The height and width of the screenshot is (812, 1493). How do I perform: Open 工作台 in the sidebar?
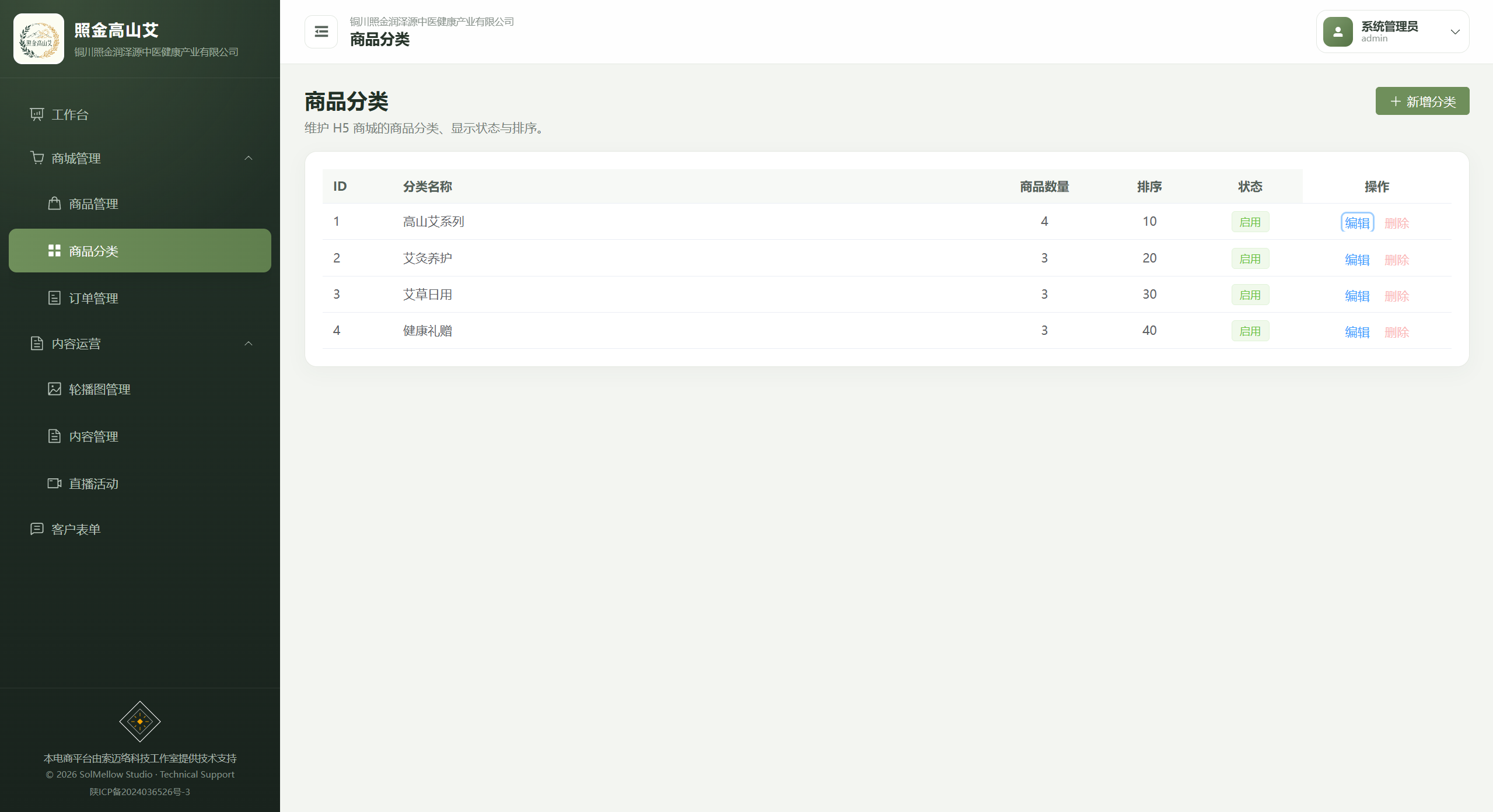click(x=140, y=114)
